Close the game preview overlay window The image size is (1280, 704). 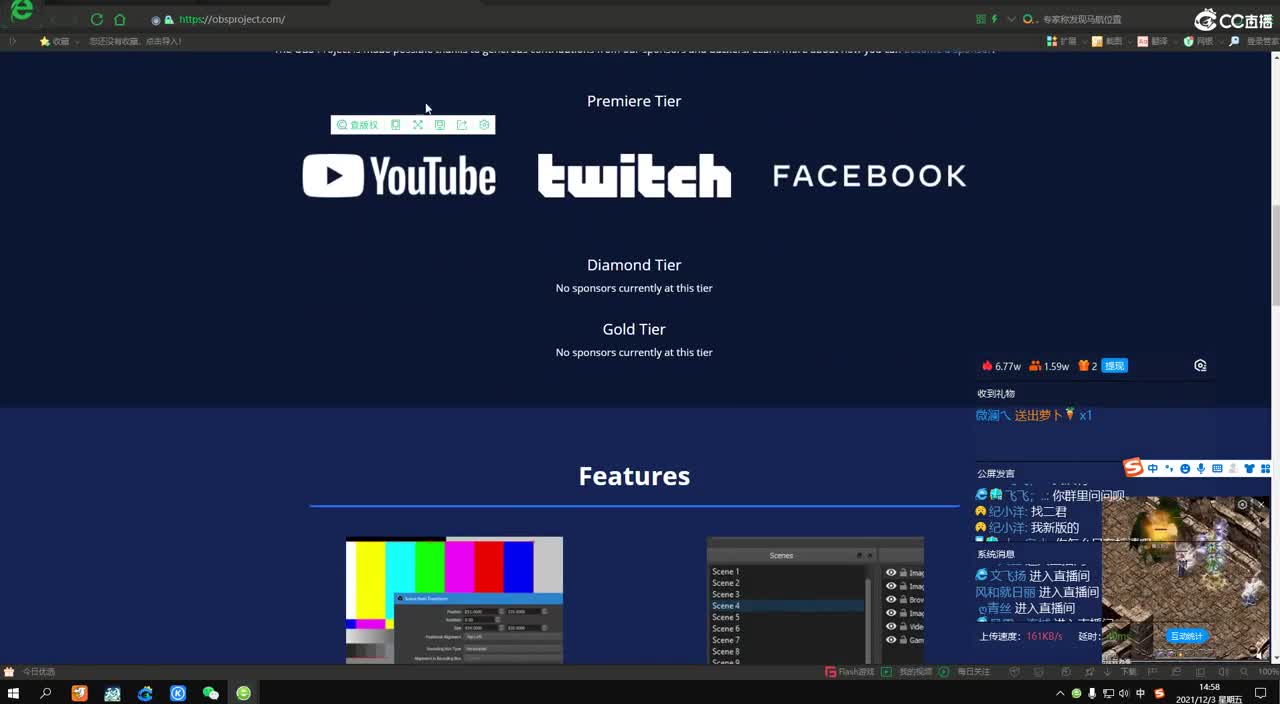click(x=1261, y=505)
